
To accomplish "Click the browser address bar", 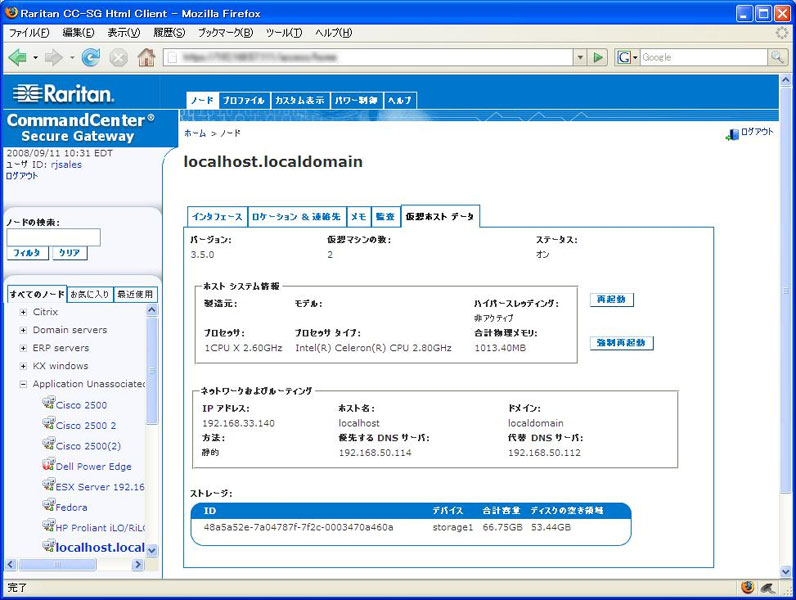I will point(368,57).
